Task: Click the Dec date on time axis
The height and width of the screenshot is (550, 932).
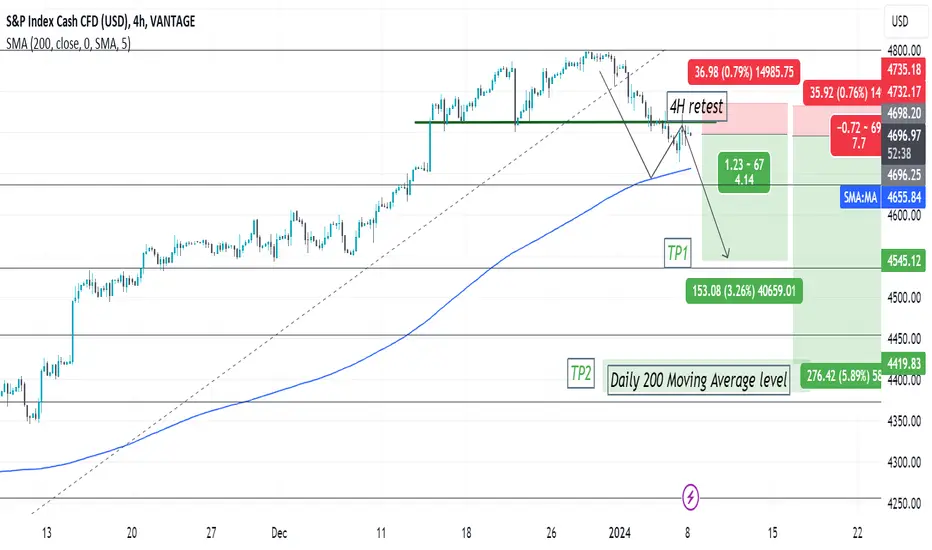Action: (x=279, y=533)
